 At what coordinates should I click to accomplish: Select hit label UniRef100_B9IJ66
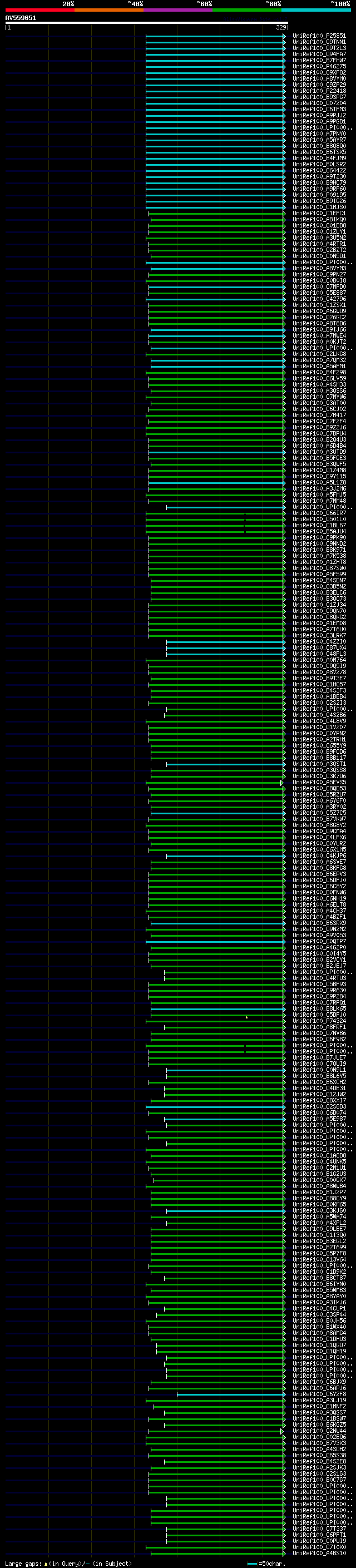[x=319, y=329]
